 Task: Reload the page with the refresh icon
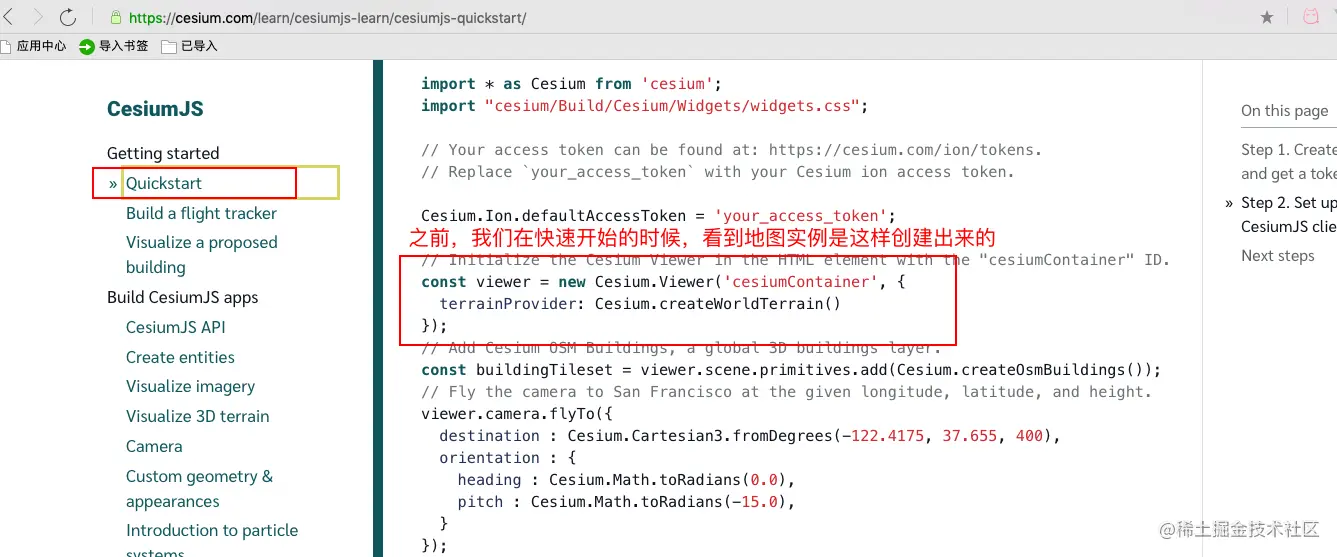point(68,17)
